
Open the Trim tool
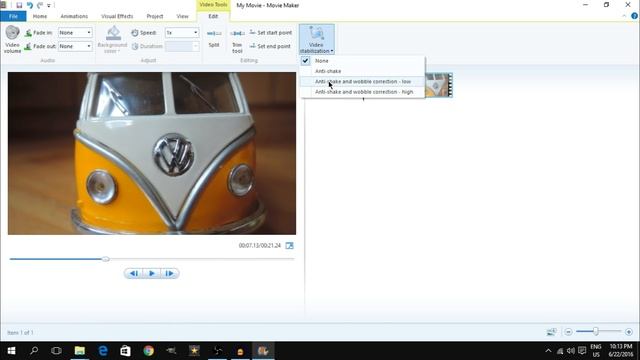pyautogui.click(x=237, y=40)
